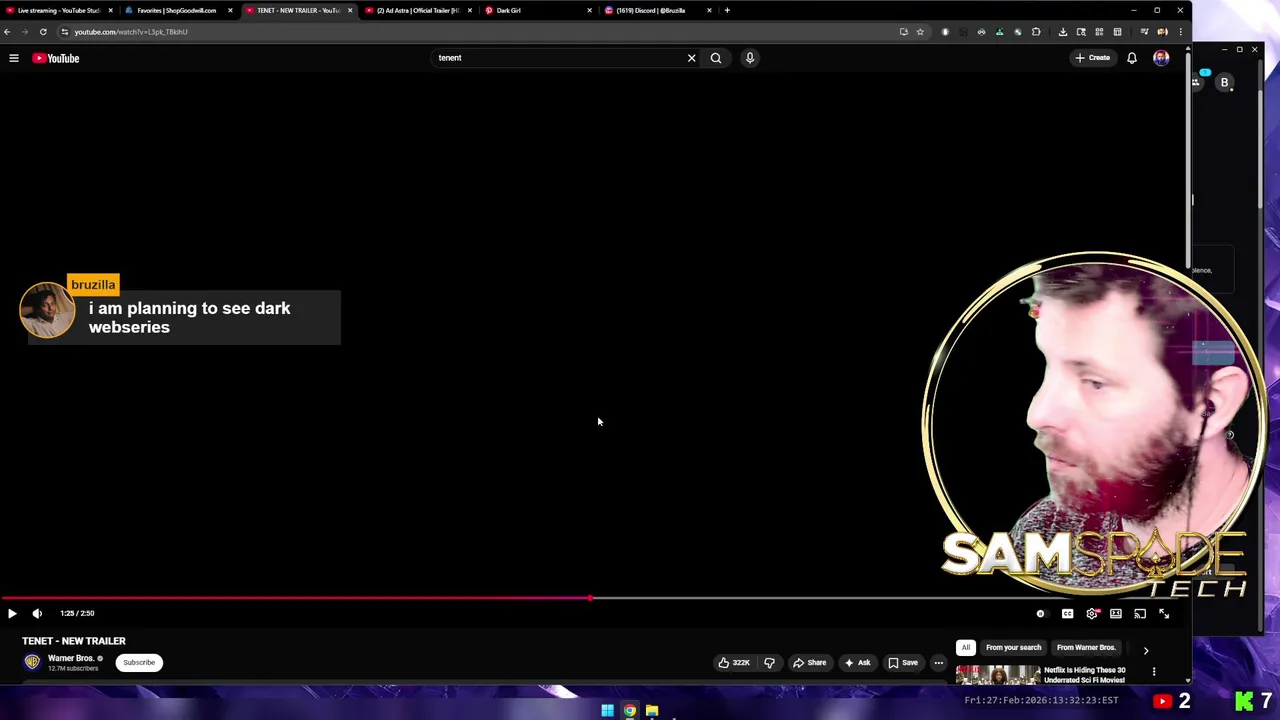The image size is (1280, 720).
Task: Open the player settings gear
Action: [1092, 614]
